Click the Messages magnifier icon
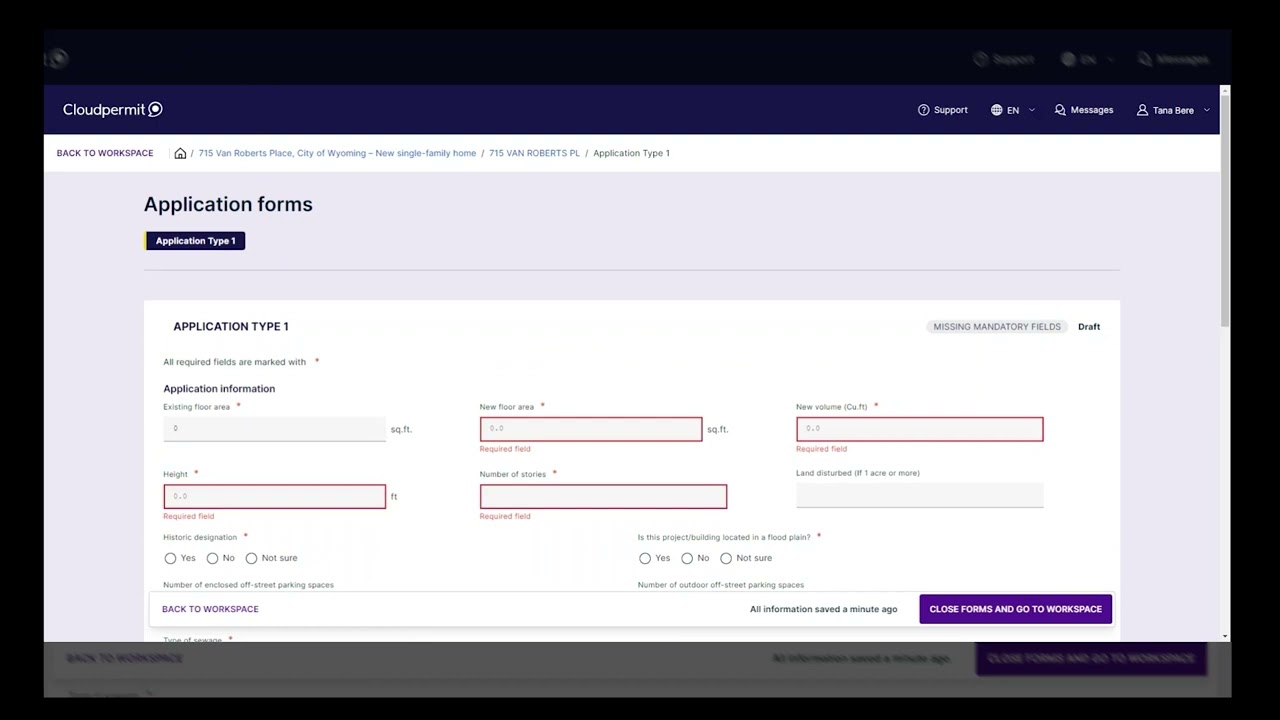 1060,110
